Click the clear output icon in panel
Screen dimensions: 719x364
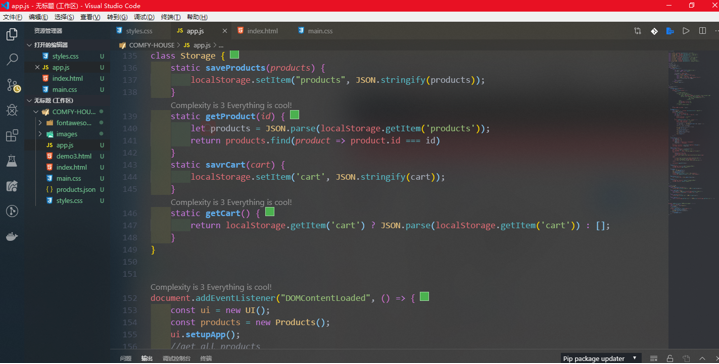click(654, 358)
